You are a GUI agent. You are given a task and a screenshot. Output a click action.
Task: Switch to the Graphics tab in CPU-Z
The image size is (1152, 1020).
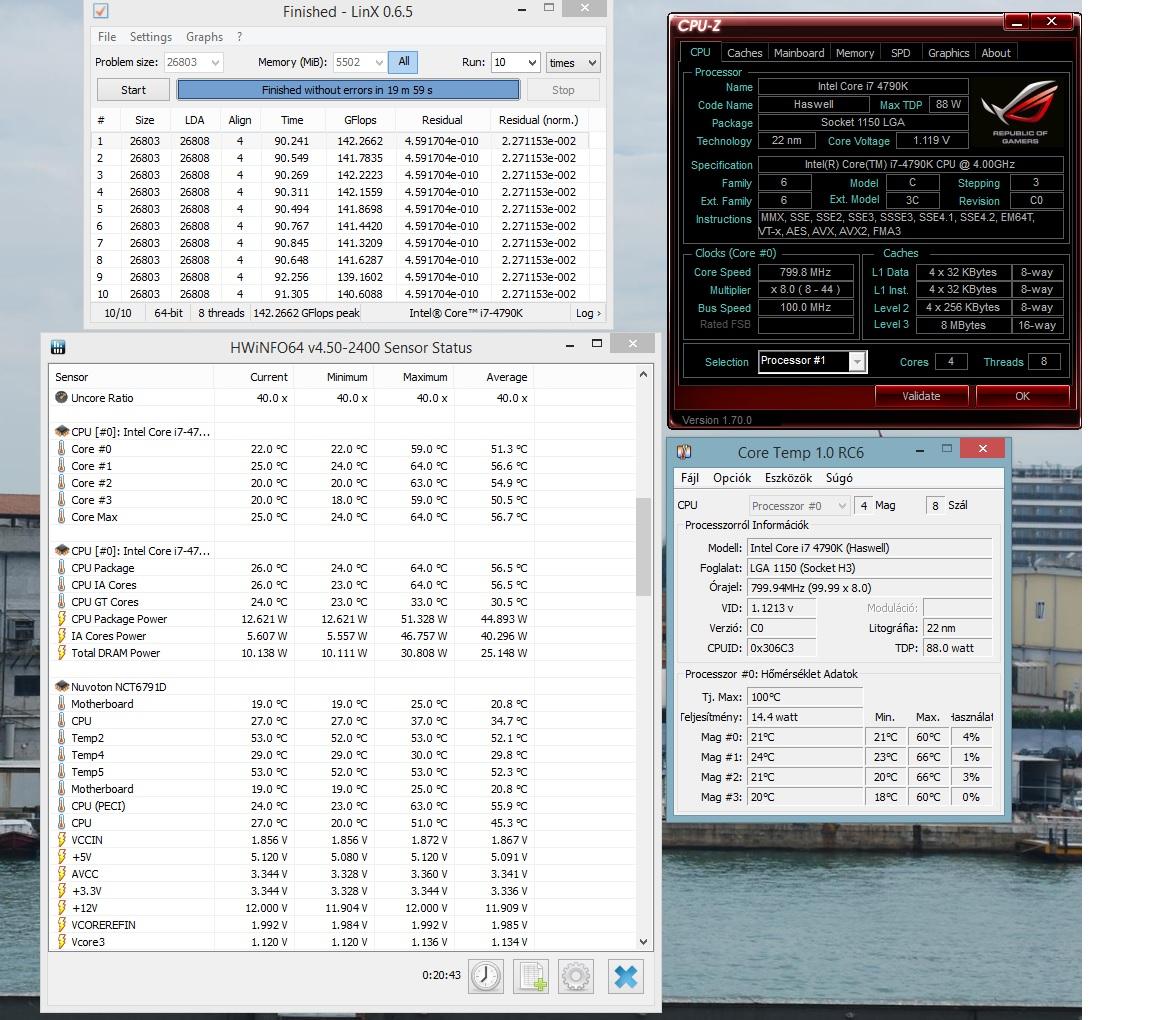948,53
